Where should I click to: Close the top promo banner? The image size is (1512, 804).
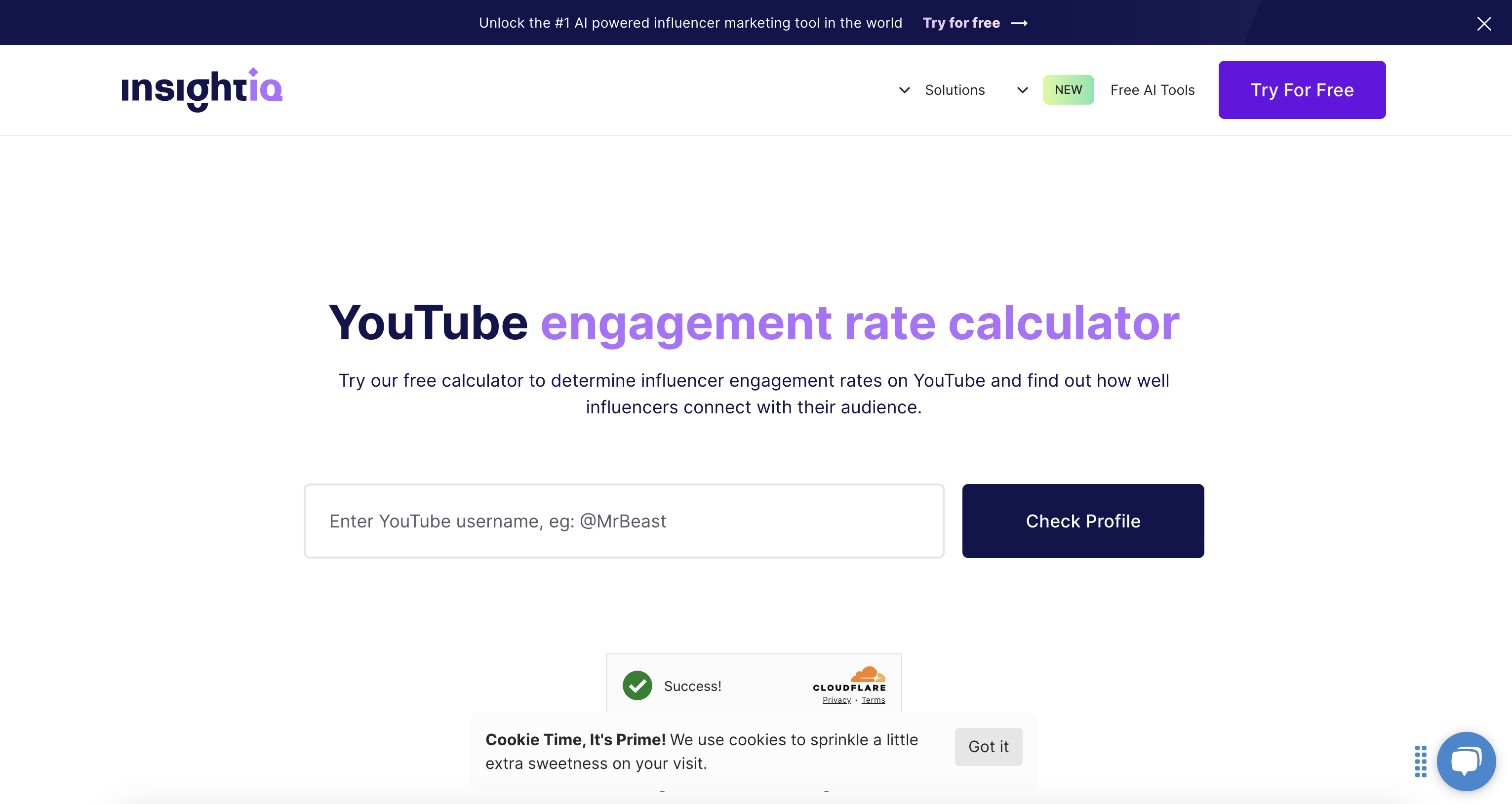1484,24
